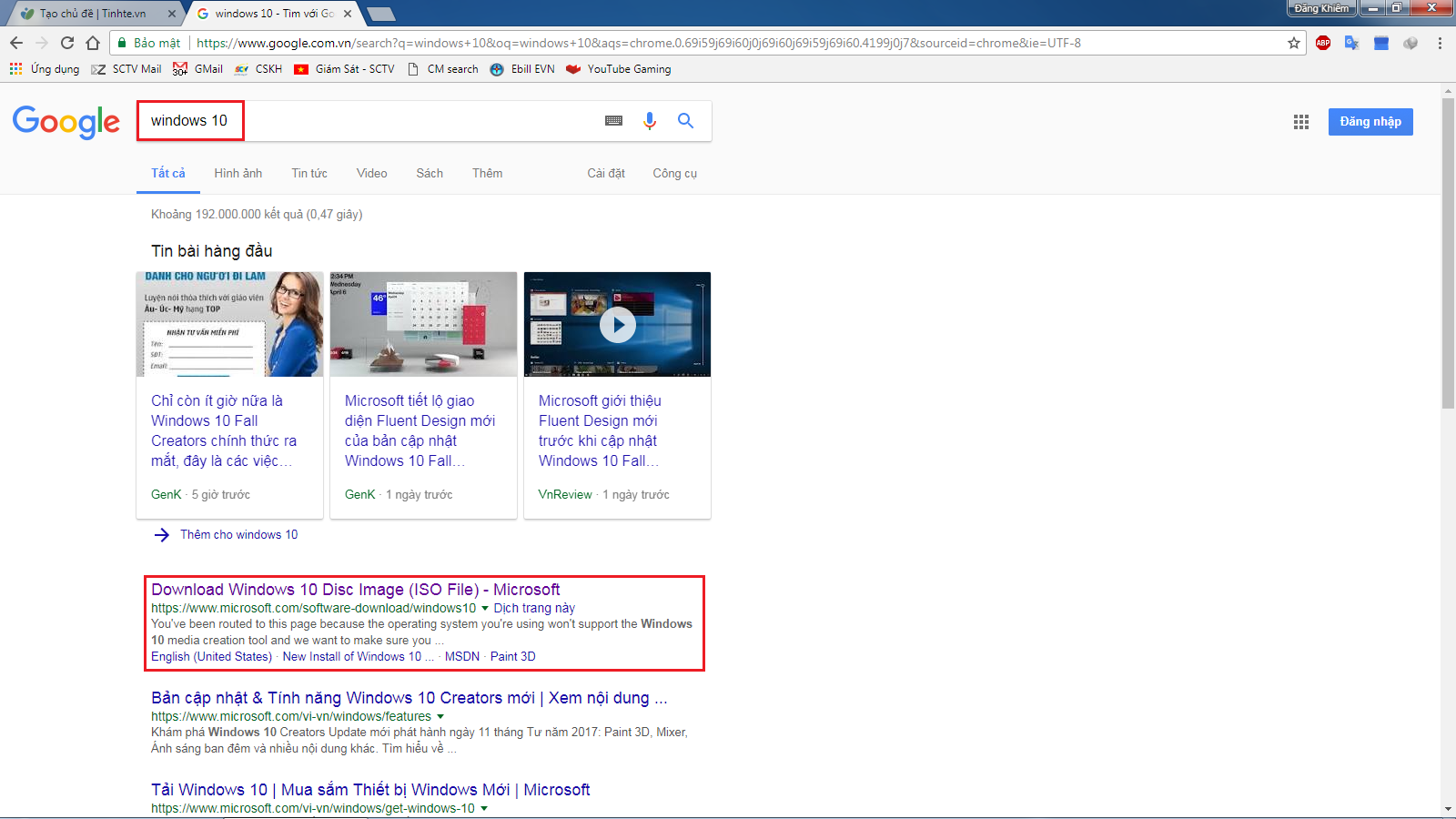Switch to the Video results tab
1456x819 pixels.
point(372,173)
